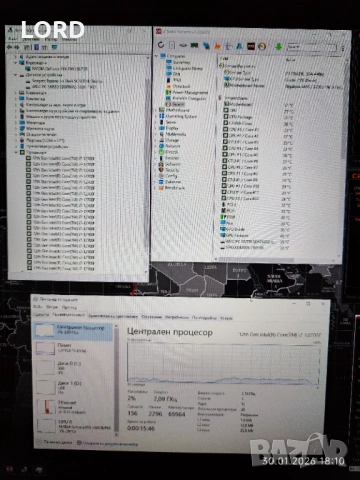Collapse the Дискови устройства node in Device Manager
Image resolution: width=360 pixels, height=480 pixels.
(15, 75)
